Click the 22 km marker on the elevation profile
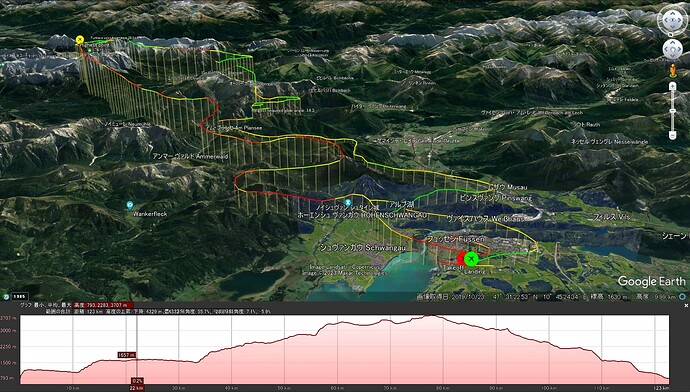 pyautogui.click(x=136, y=388)
